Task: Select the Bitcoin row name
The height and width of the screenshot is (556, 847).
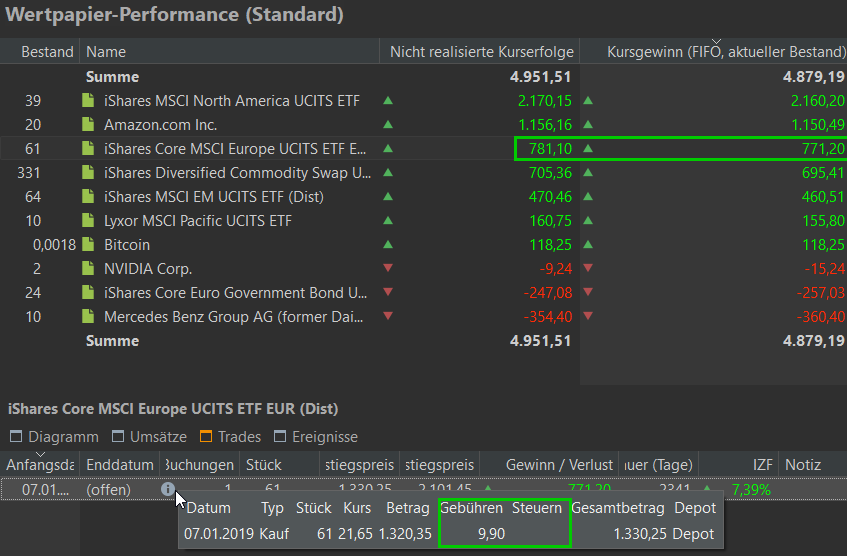Action: point(127,245)
